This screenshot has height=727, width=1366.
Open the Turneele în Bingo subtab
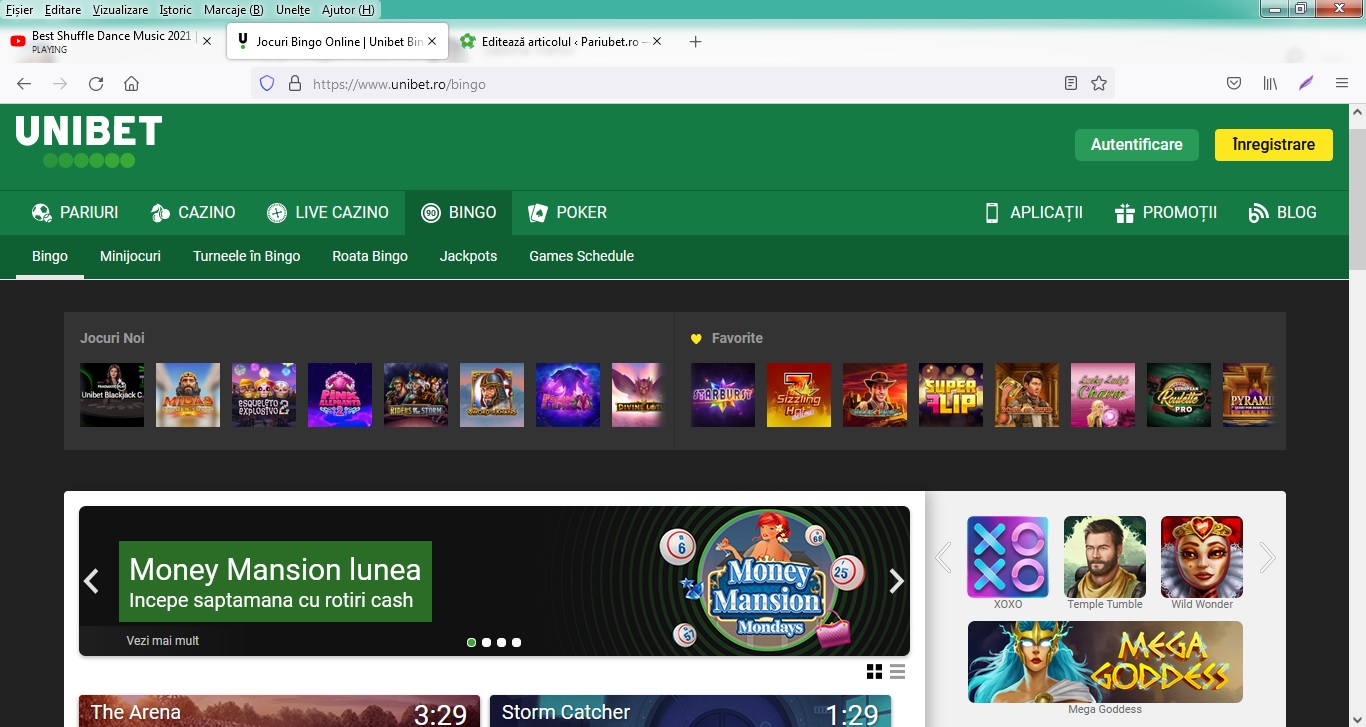click(x=247, y=256)
